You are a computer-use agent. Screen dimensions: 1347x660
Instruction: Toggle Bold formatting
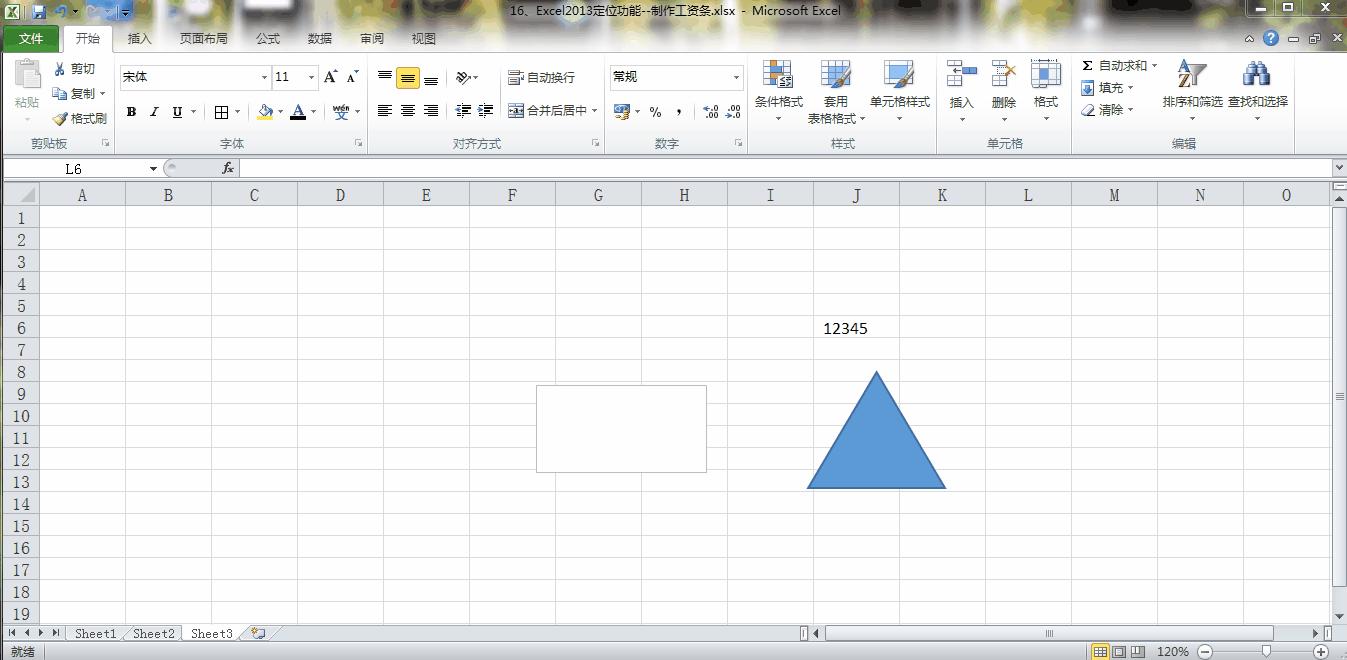tap(131, 112)
